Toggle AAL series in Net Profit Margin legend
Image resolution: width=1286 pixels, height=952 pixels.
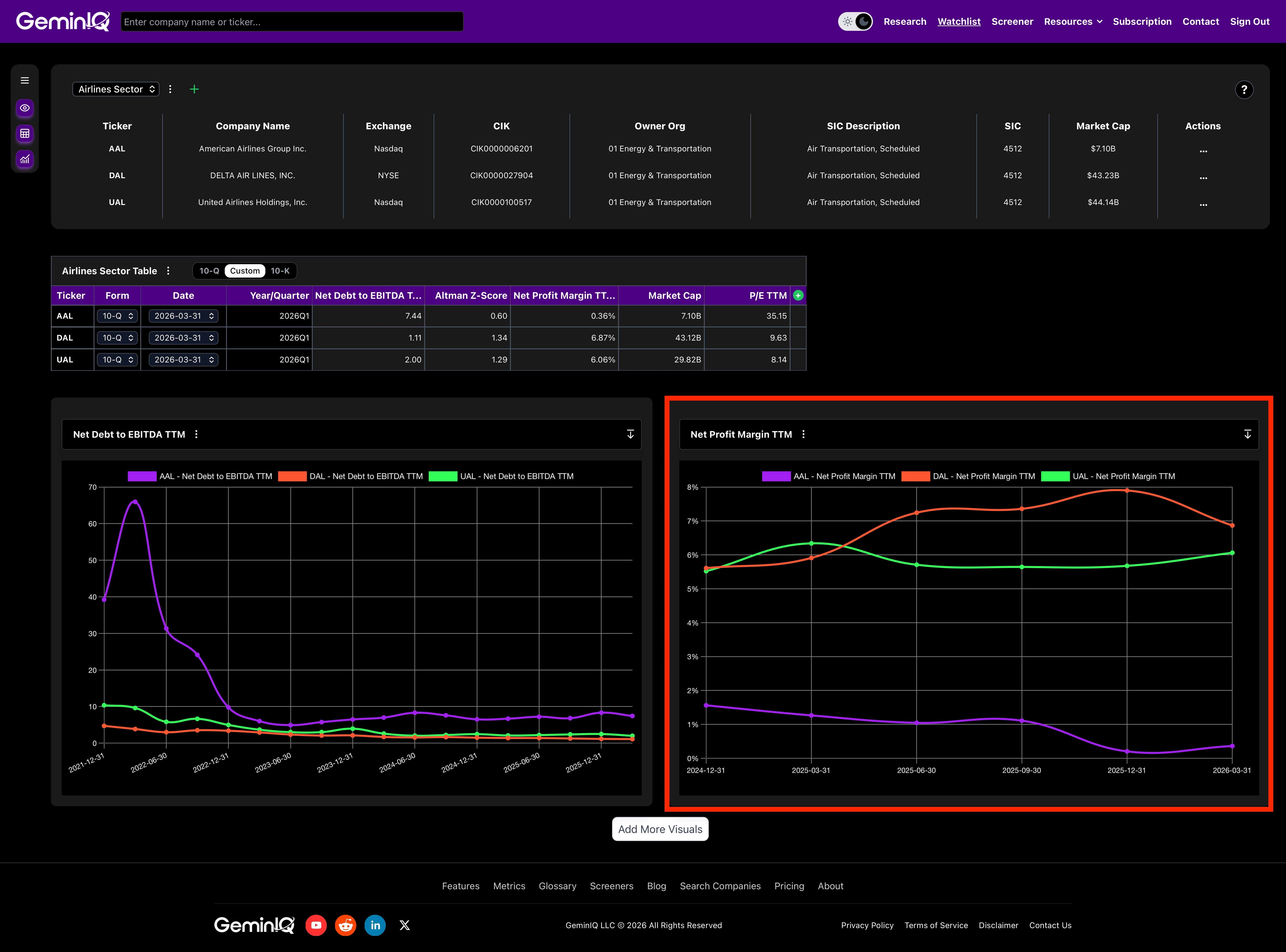pyautogui.click(x=829, y=477)
